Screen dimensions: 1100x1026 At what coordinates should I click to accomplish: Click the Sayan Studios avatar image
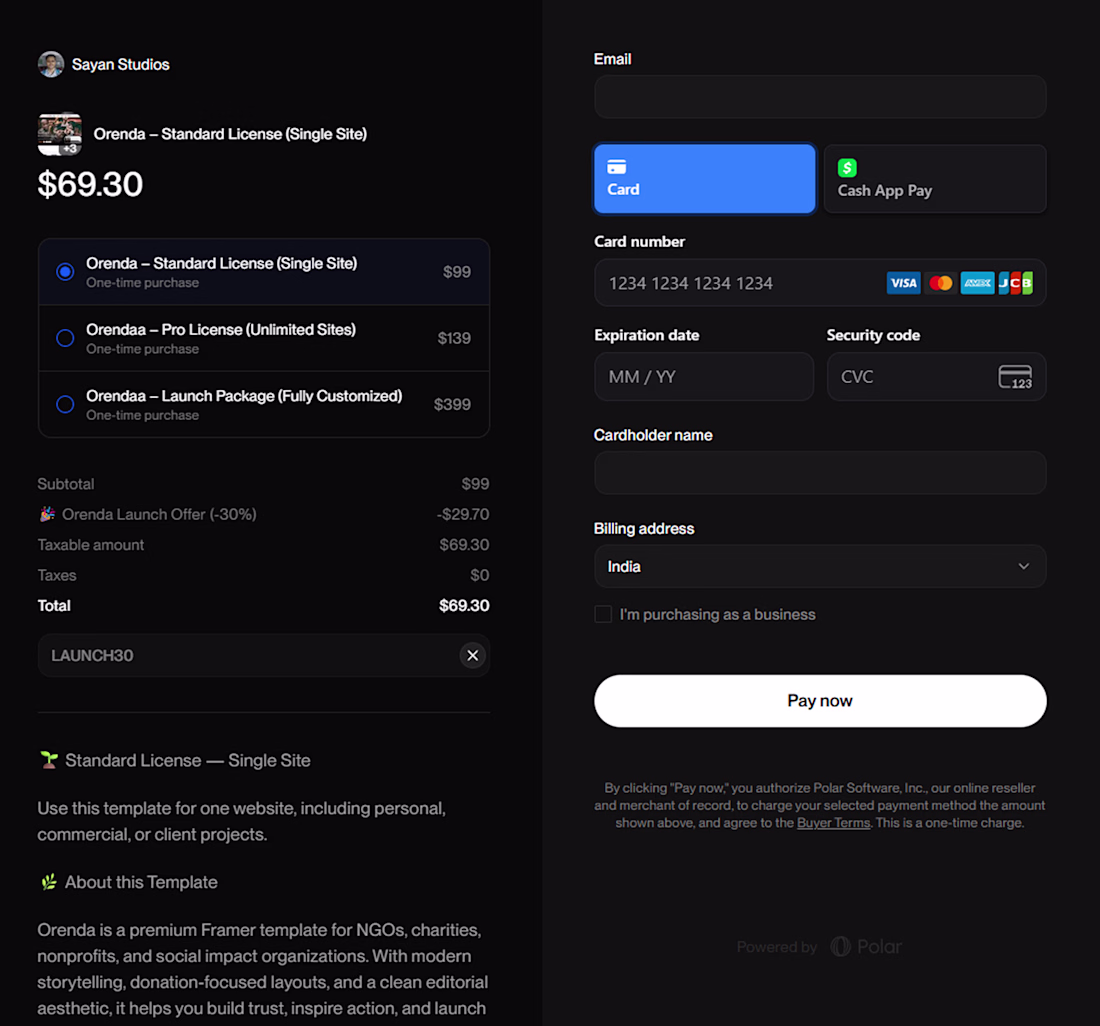point(51,65)
